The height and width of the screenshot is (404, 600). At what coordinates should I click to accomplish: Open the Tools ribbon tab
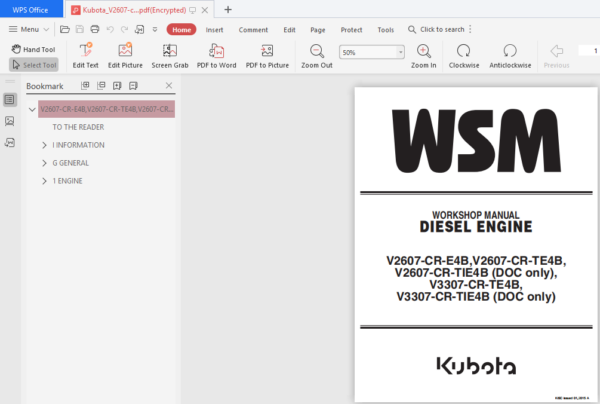385,30
